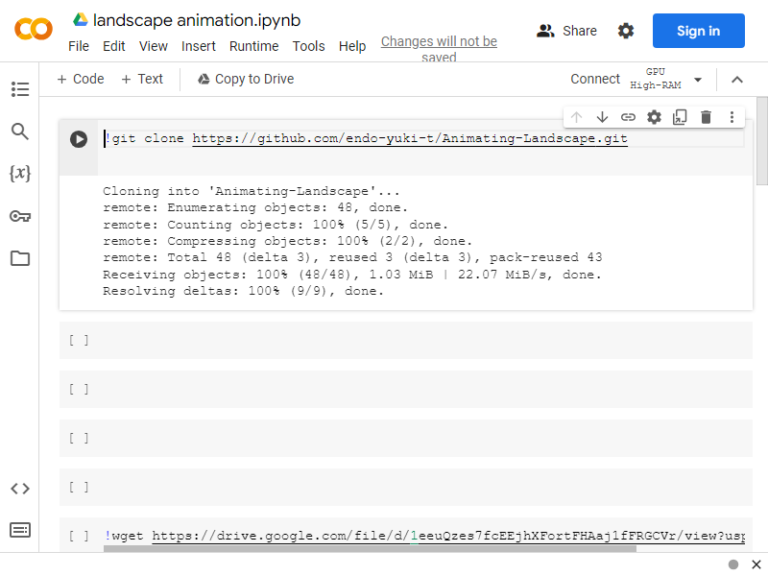Click the Google Drive icon beside title

[80, 20]
